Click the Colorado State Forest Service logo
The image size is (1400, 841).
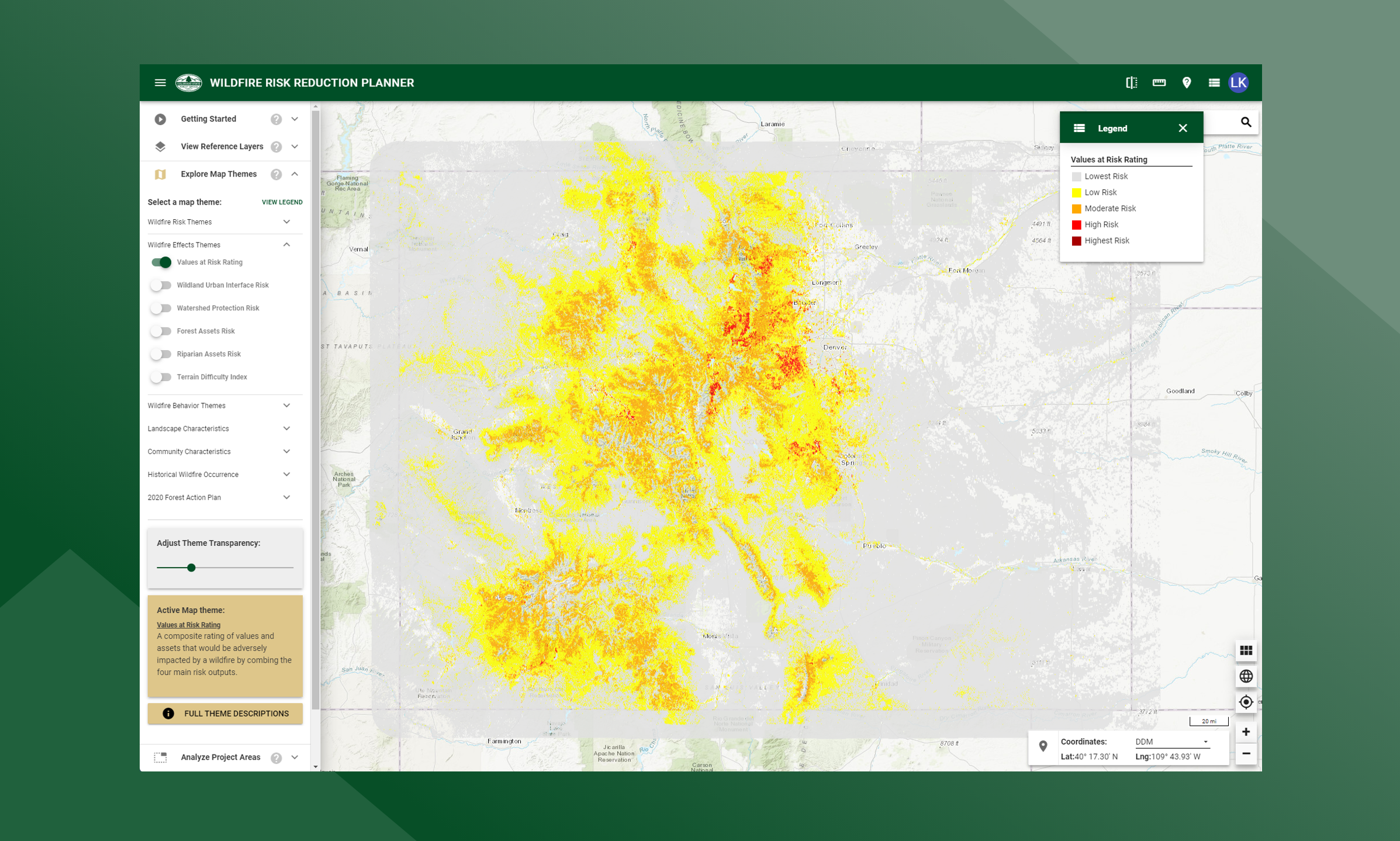[189, 83]
